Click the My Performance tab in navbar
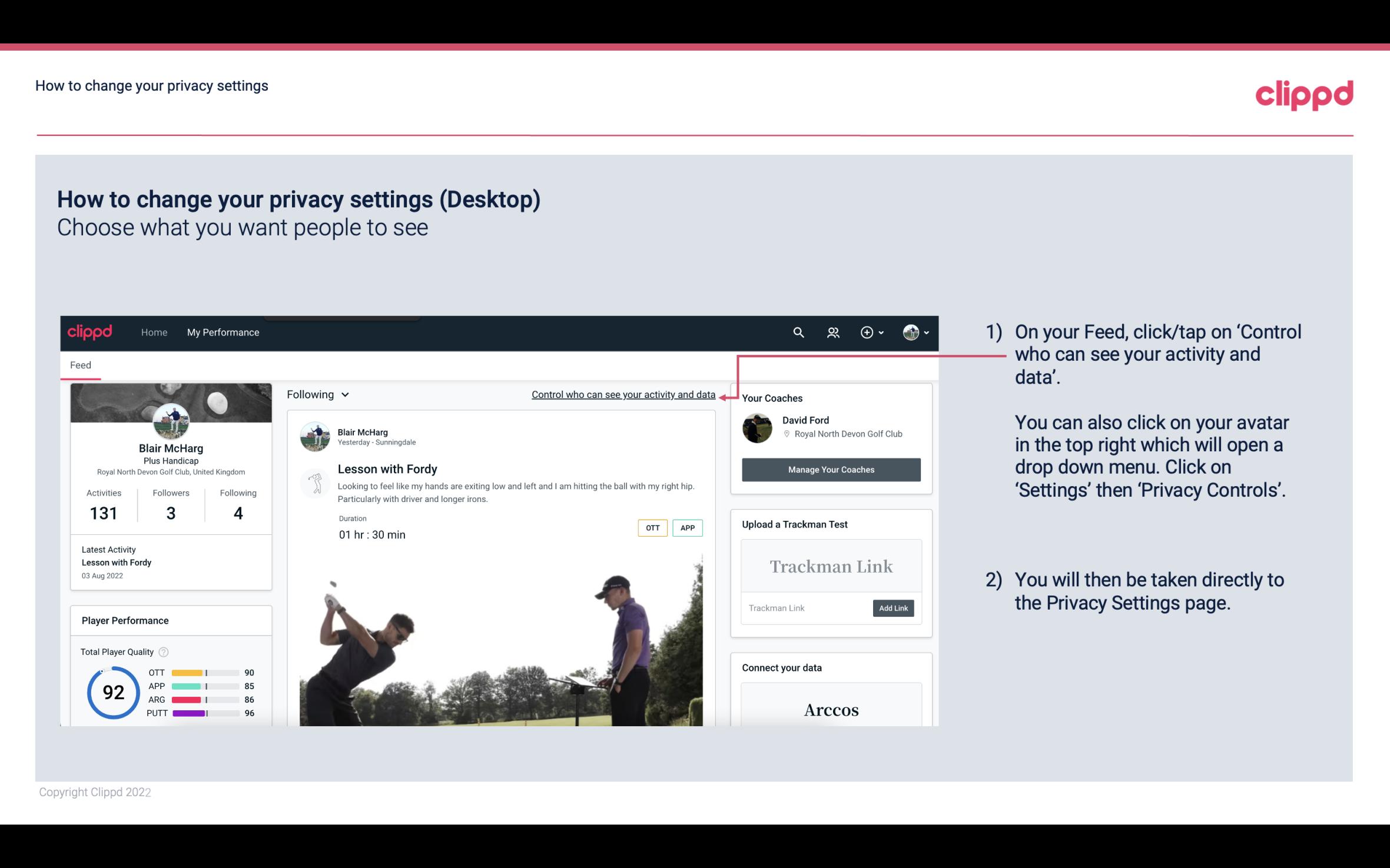1390x868 pixels. click(222, 331)
